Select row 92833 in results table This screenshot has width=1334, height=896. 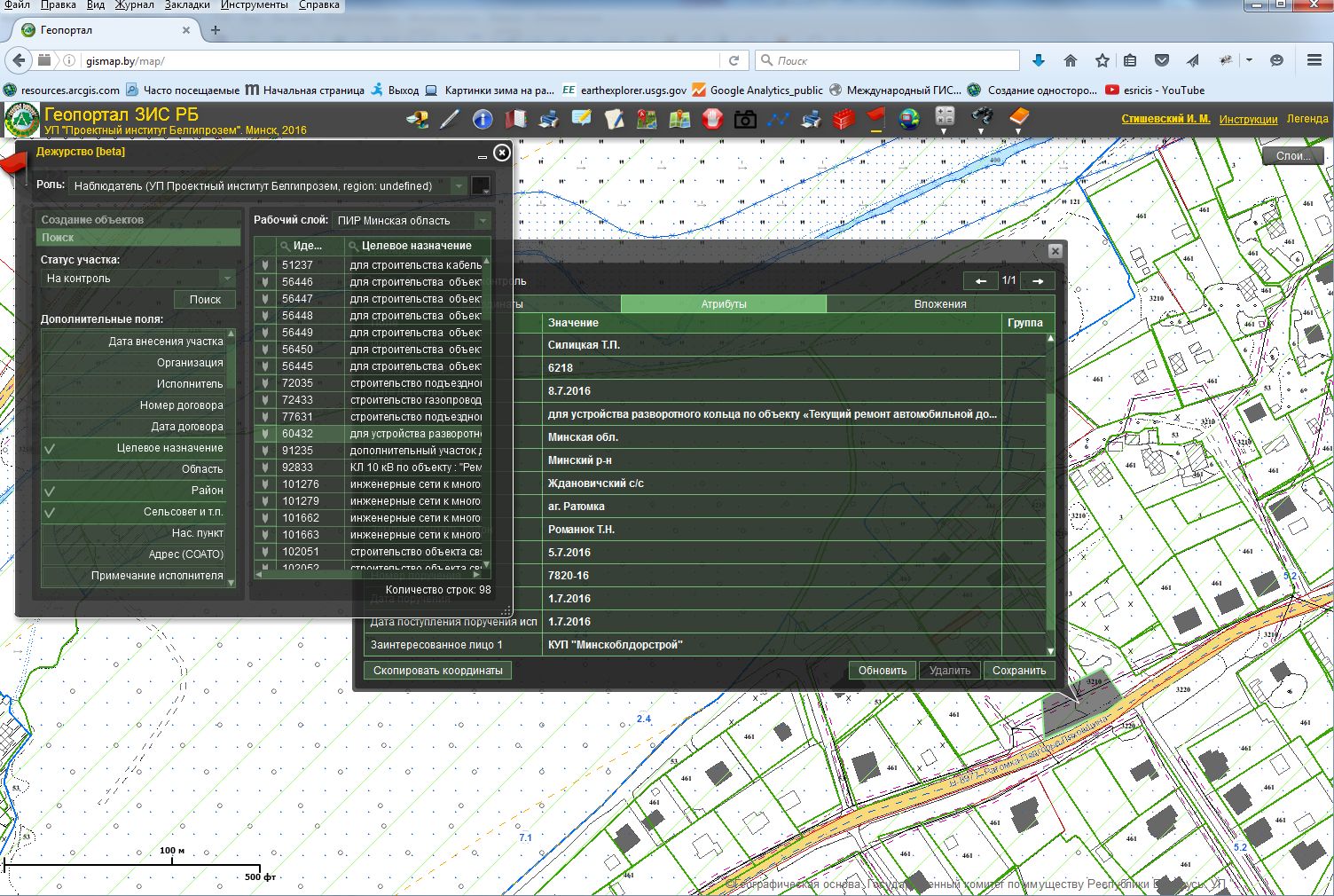(297, 468)
